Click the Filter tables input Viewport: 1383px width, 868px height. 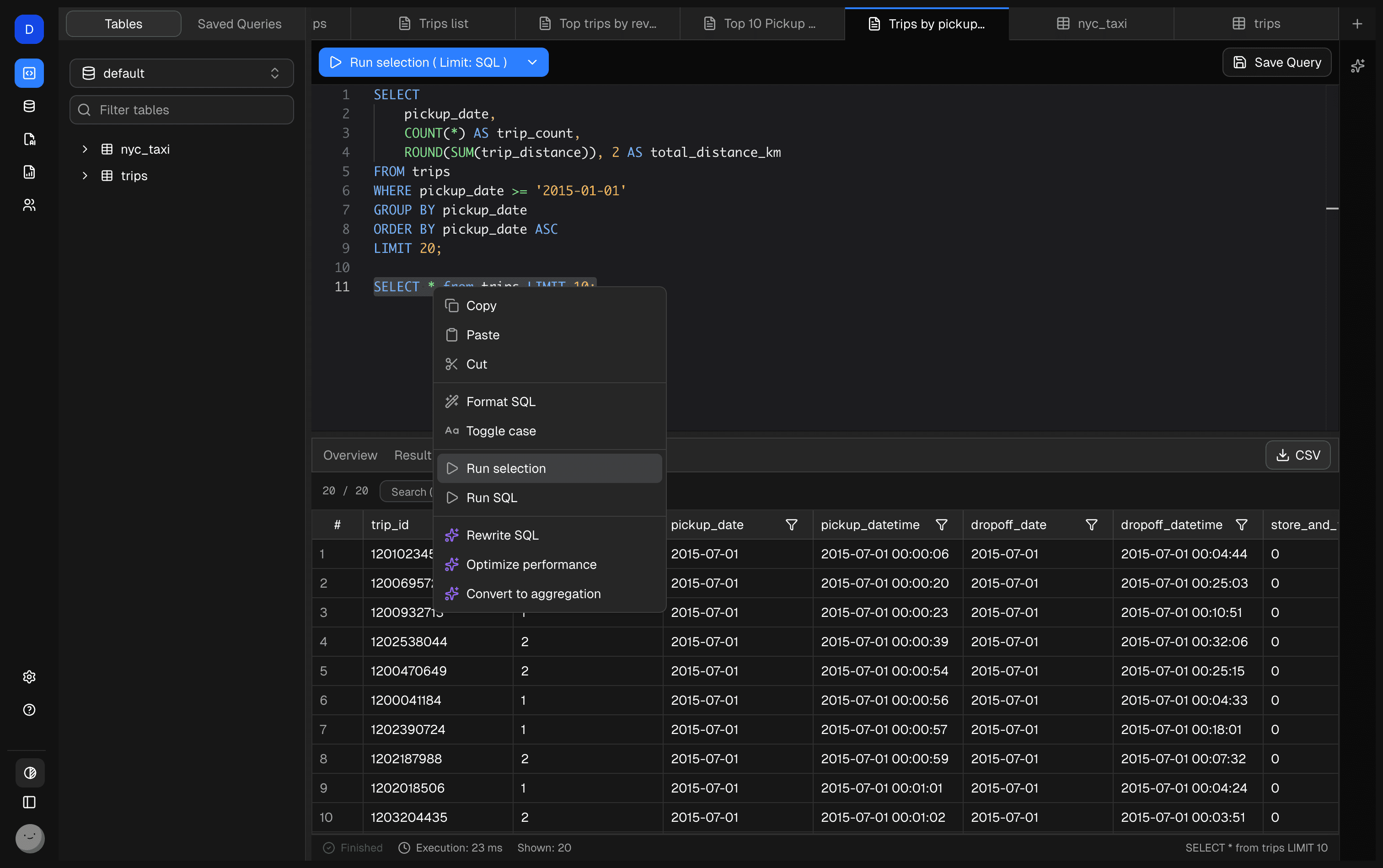click(x=182, y=110)
